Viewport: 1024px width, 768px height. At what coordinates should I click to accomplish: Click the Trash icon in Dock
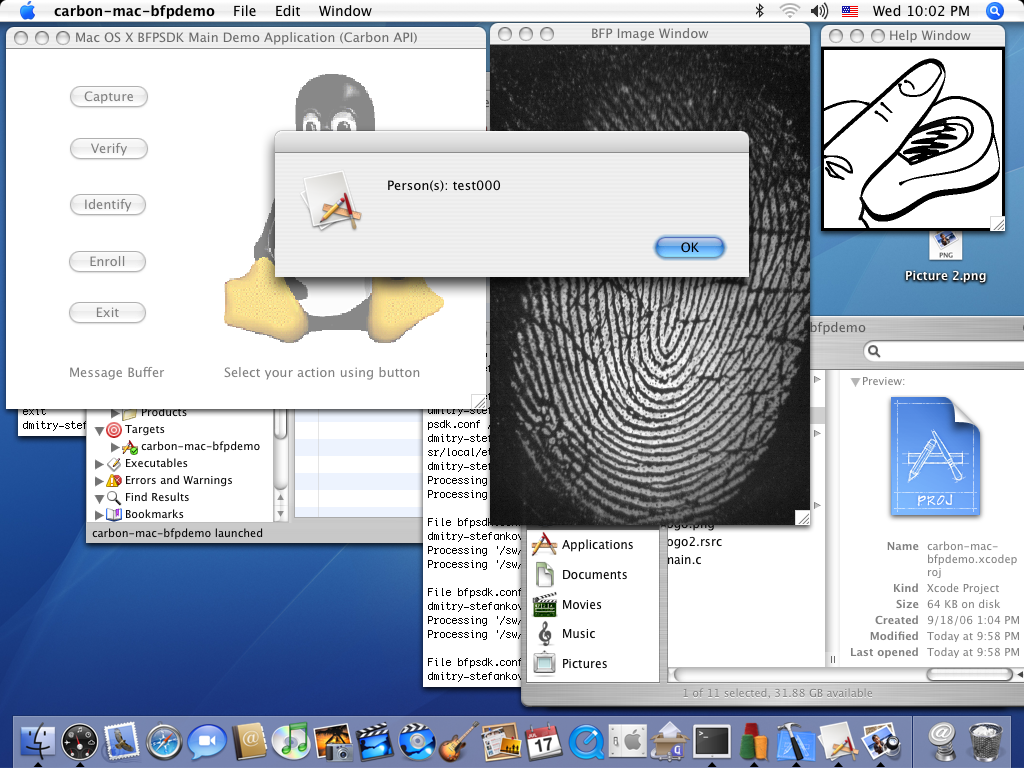click(986, 742)
